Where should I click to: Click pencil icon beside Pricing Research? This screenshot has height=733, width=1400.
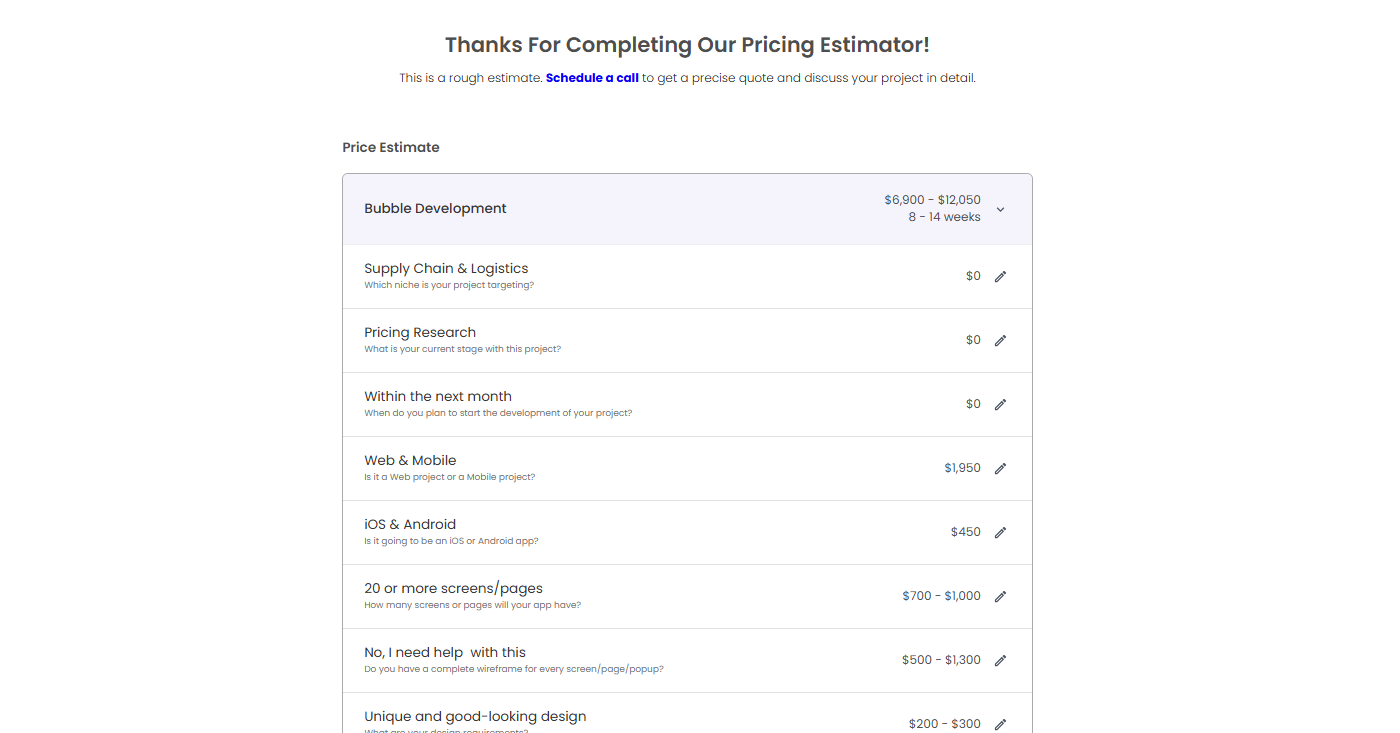coord(1000,340)
